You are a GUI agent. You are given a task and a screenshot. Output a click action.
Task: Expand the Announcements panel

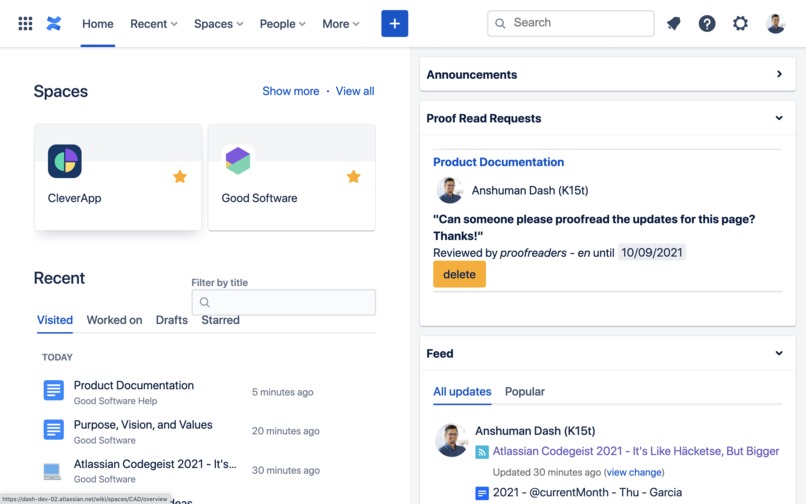(x=779, y=74)
